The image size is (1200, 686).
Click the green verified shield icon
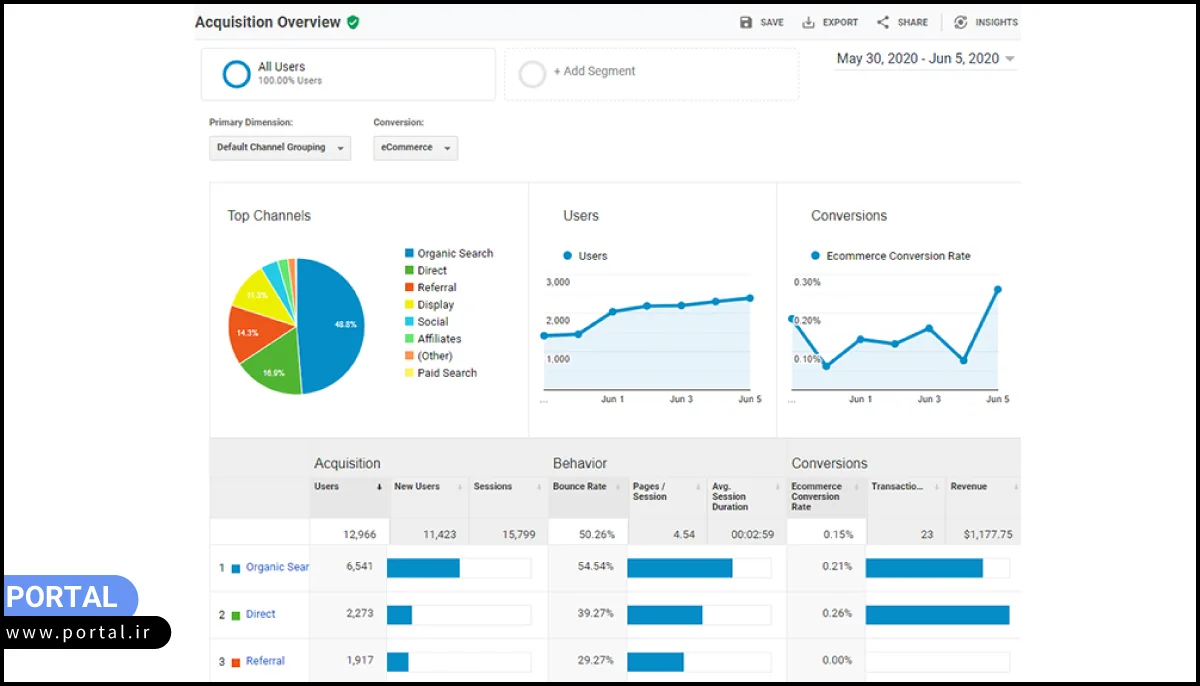[x=353, y=22]
